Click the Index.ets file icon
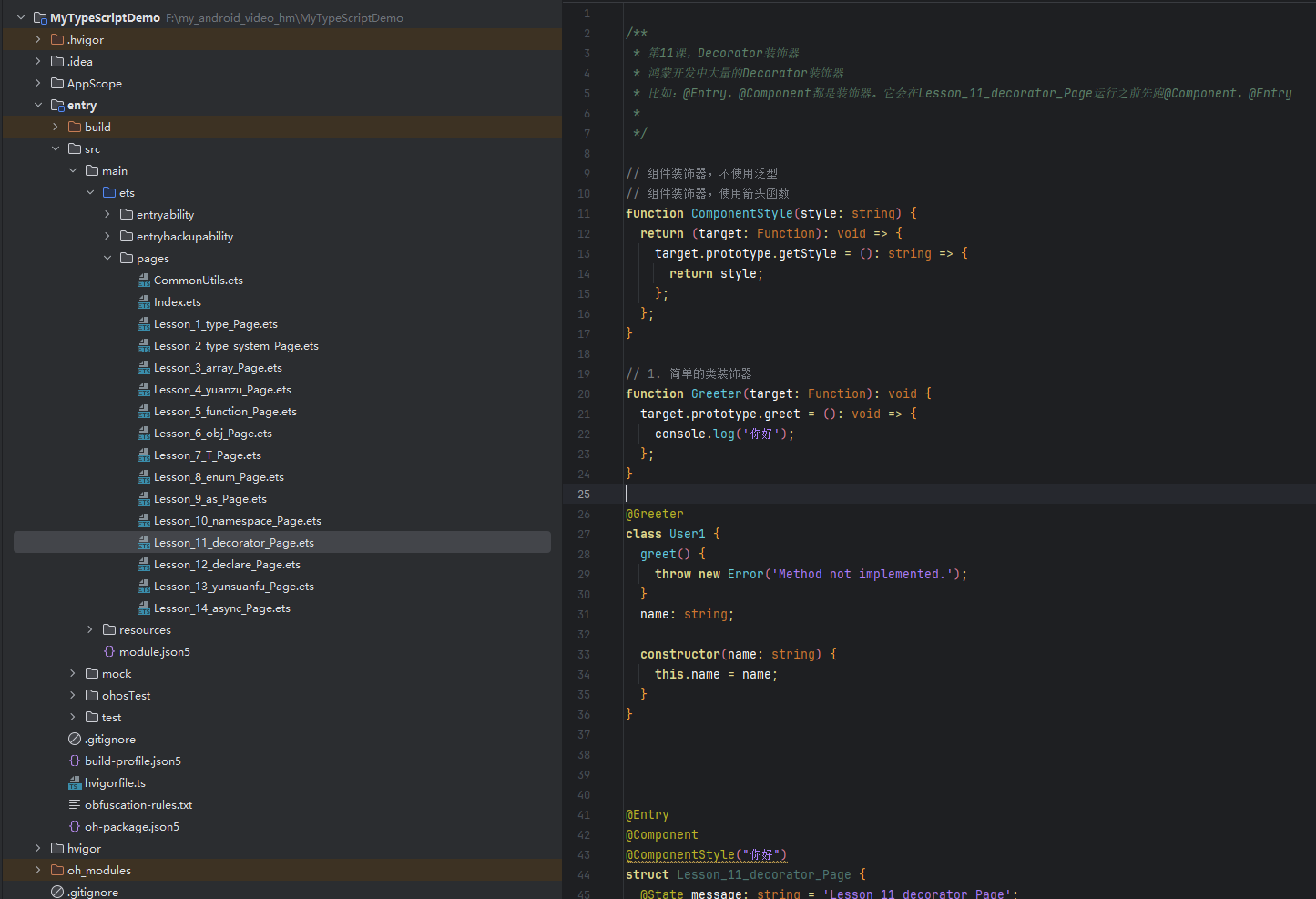The image size is (1316, 899). (144, 301)
